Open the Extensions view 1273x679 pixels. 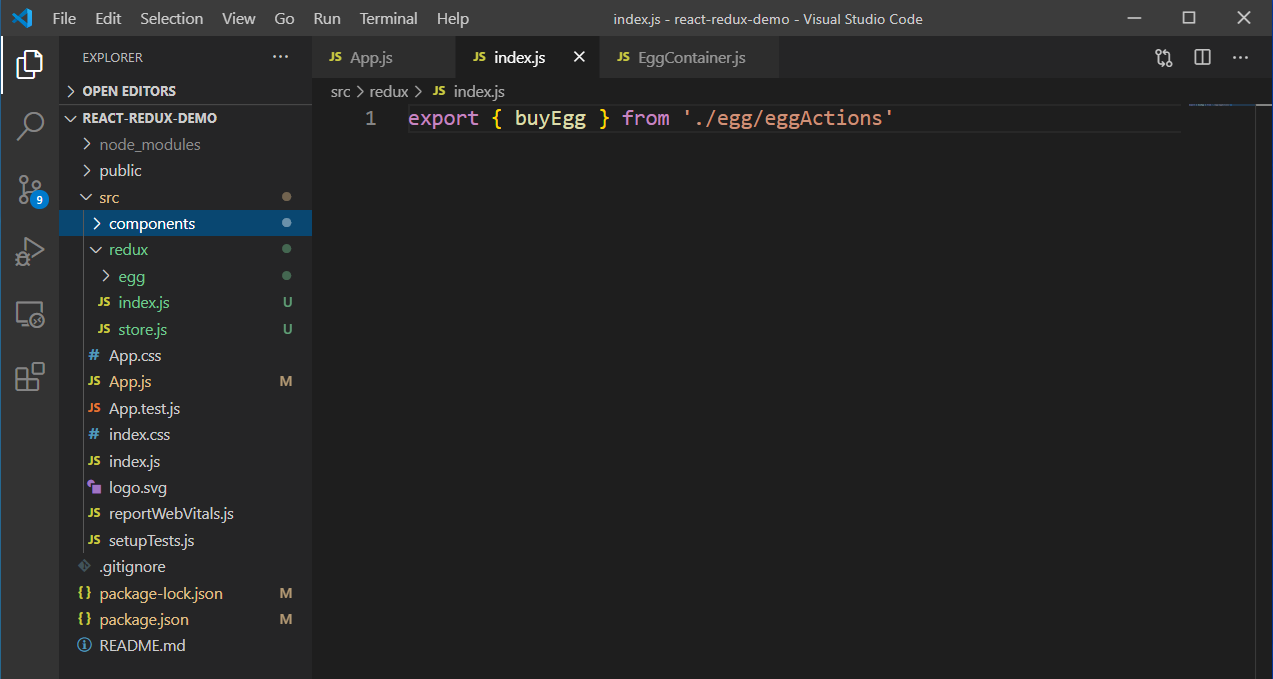pos(30,376)
